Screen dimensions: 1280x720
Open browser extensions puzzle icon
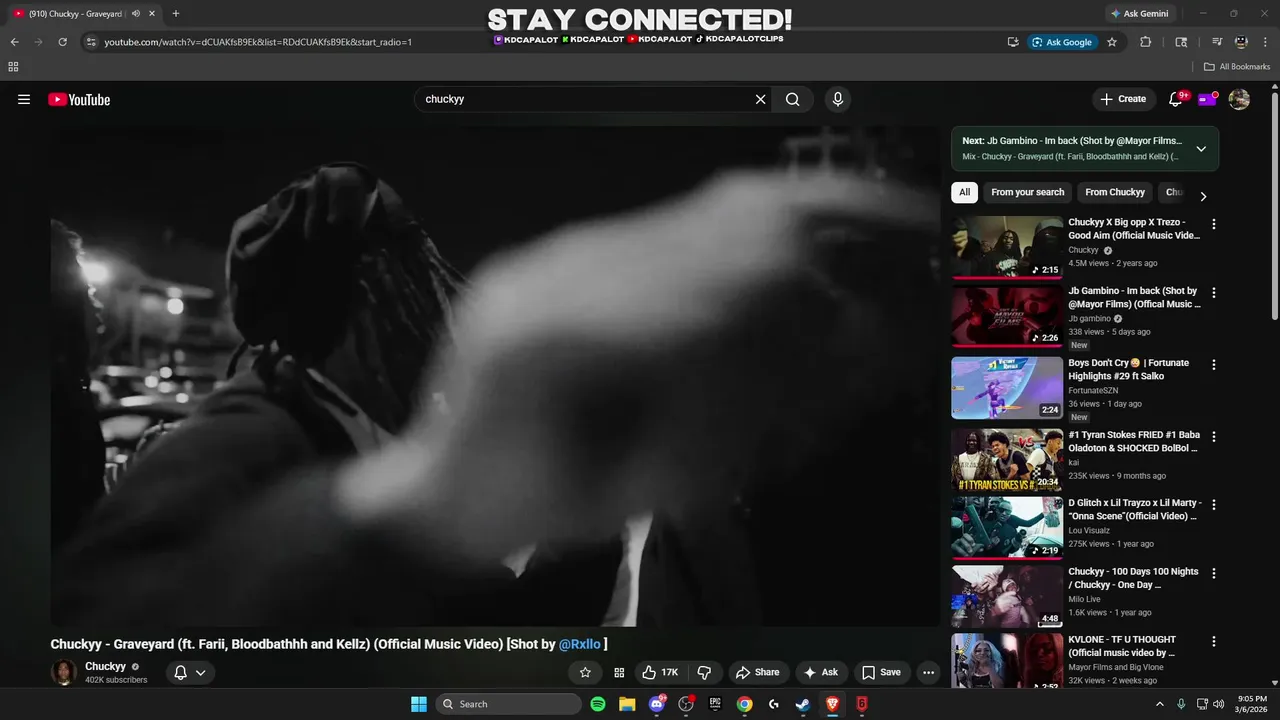[x=1146, y=42]
